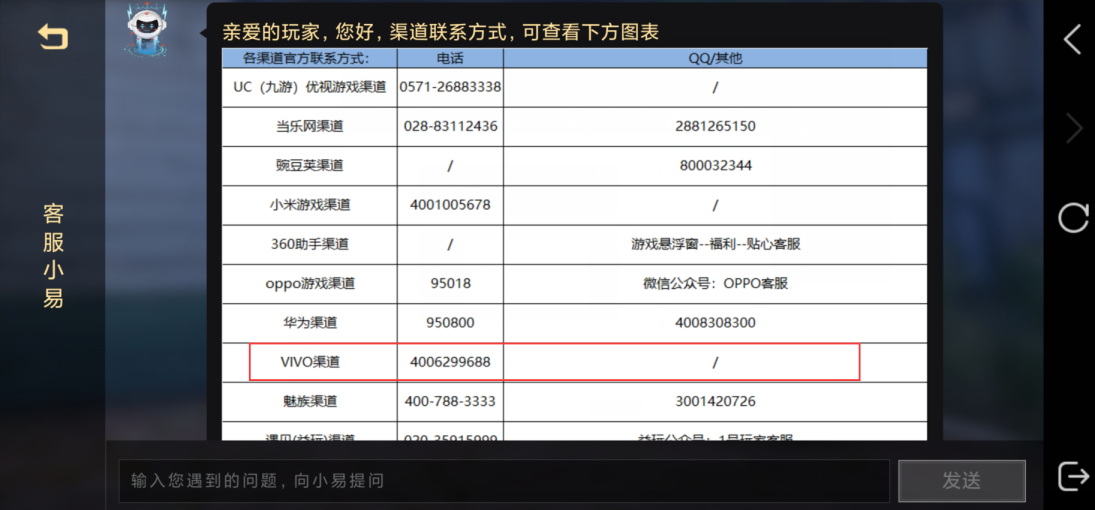Click the QQ/其他 column header

[715, 58]
